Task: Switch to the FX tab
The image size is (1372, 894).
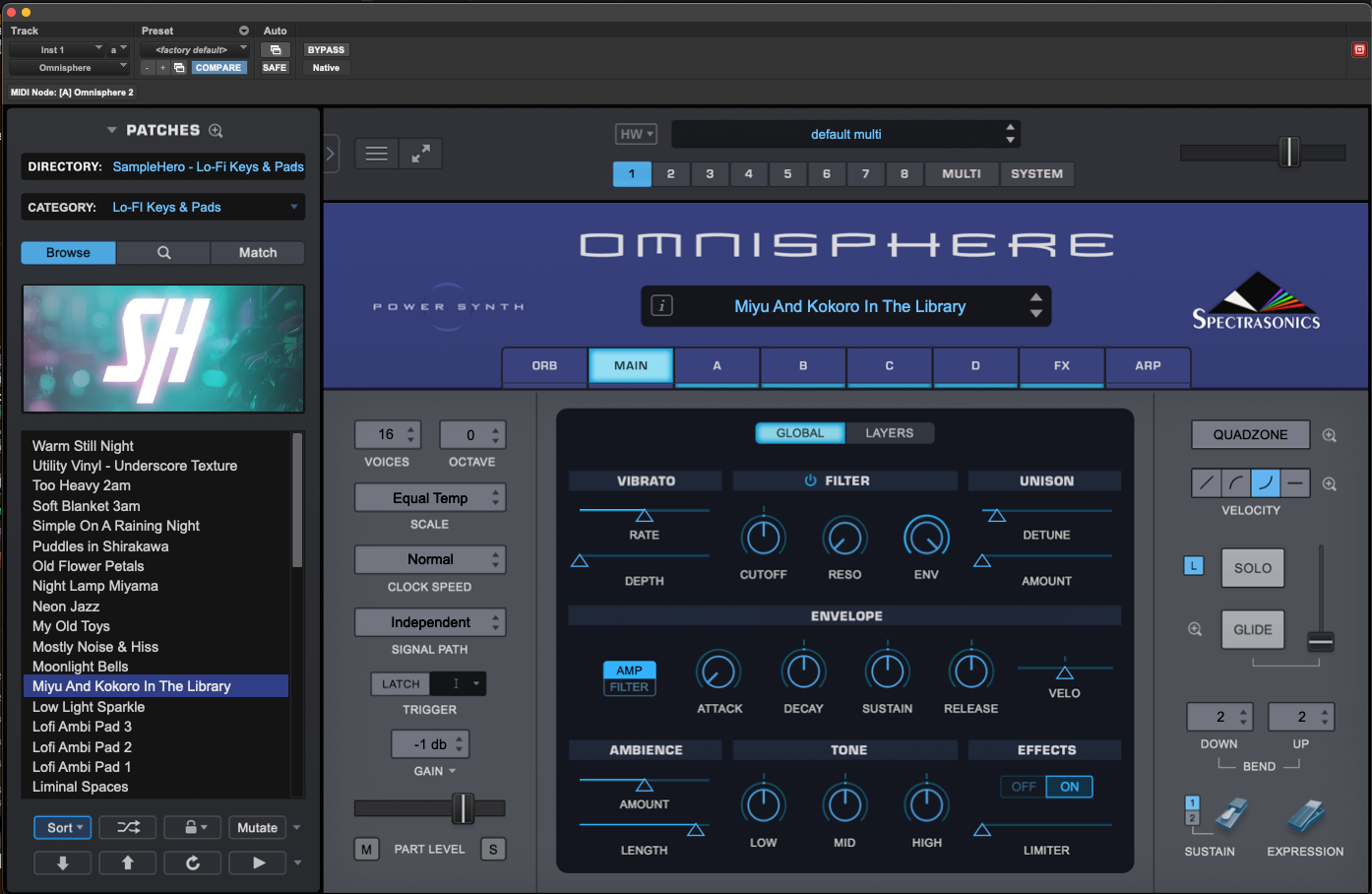Action: [x=1061, y=365]
